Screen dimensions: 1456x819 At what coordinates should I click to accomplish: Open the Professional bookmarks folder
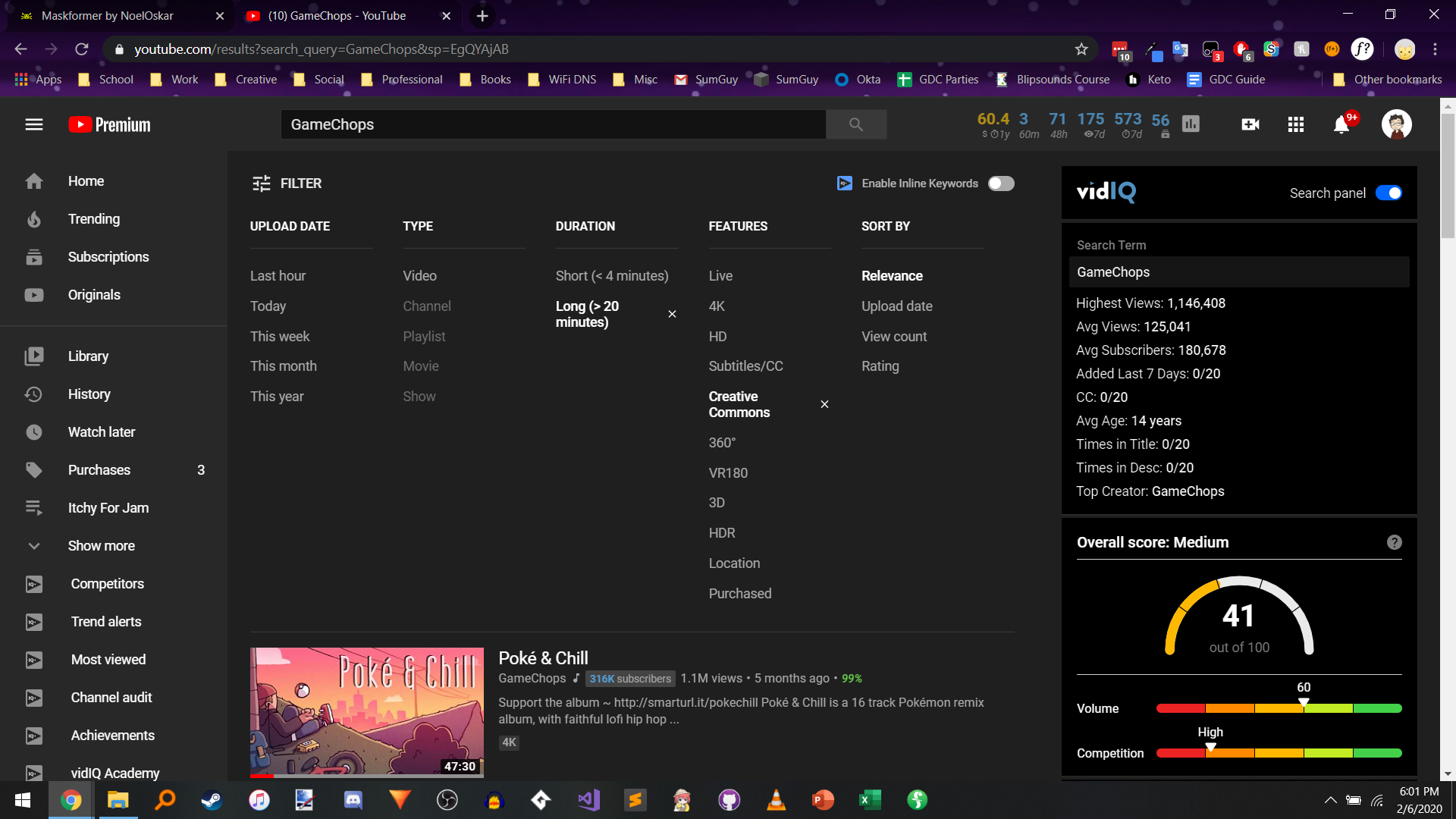tap(402, 80)
